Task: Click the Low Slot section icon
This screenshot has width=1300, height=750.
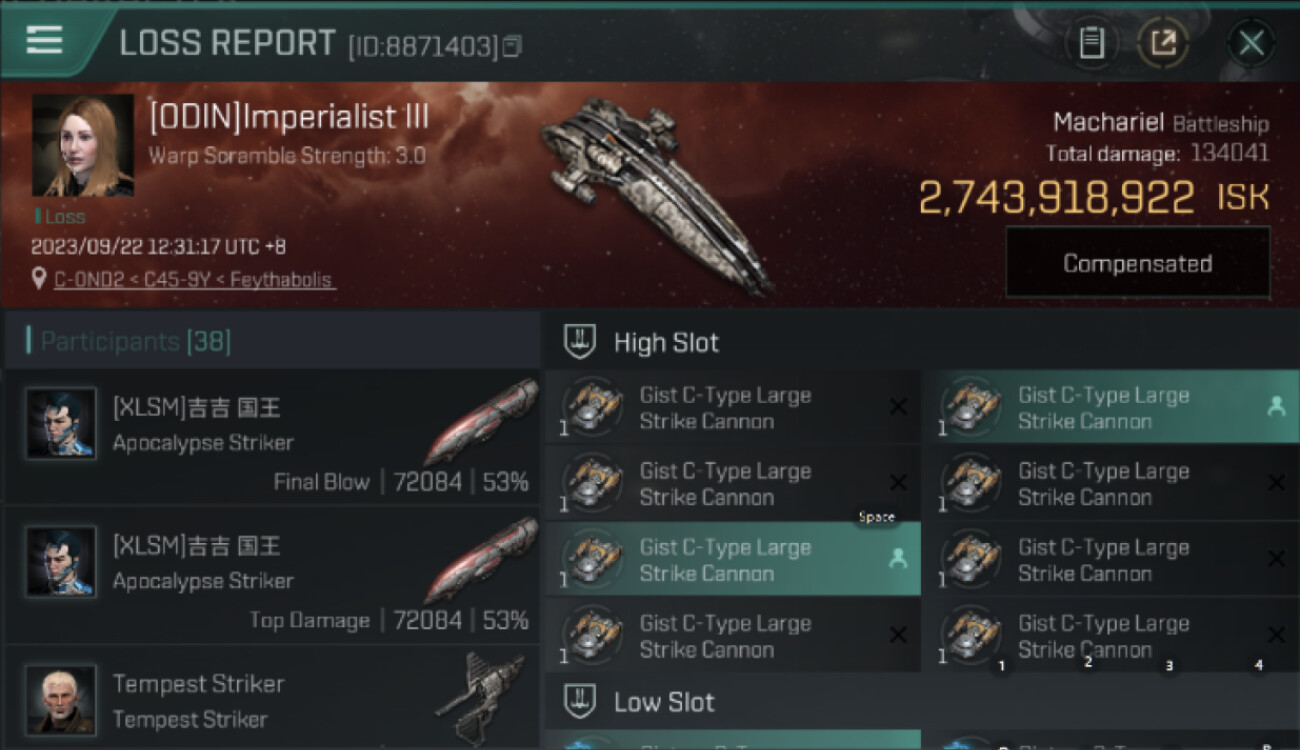Action: pos(580,701)
